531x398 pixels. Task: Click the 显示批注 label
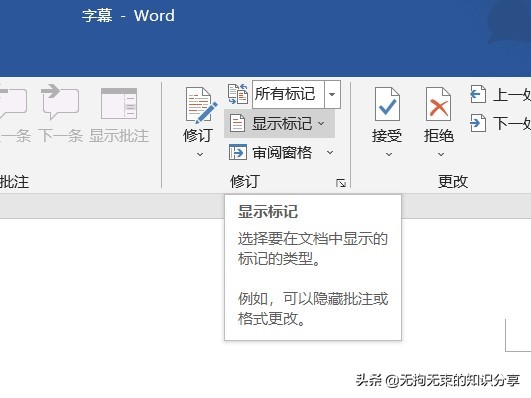click(119, 136)
